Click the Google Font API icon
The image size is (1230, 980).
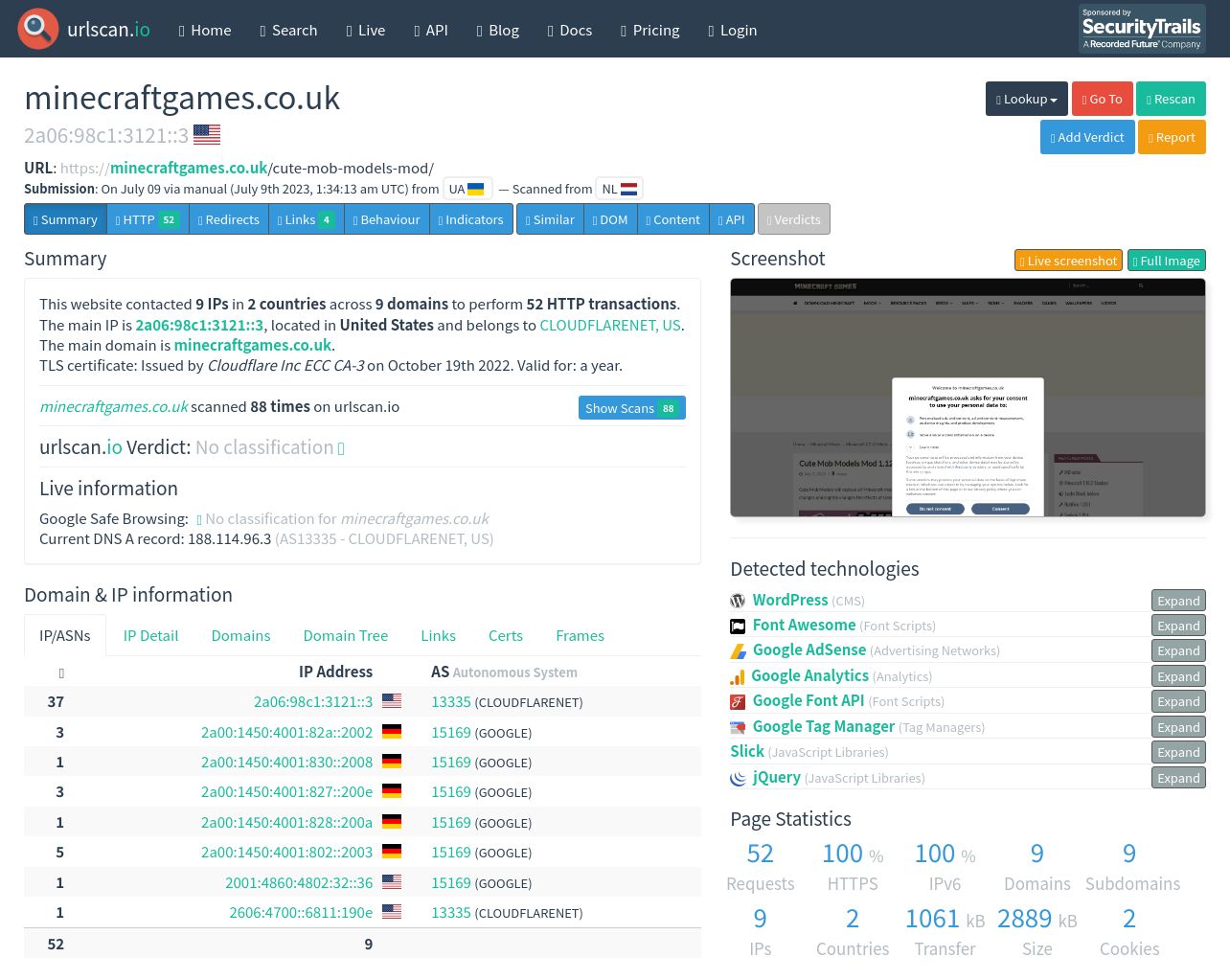(x=738, y=701)
